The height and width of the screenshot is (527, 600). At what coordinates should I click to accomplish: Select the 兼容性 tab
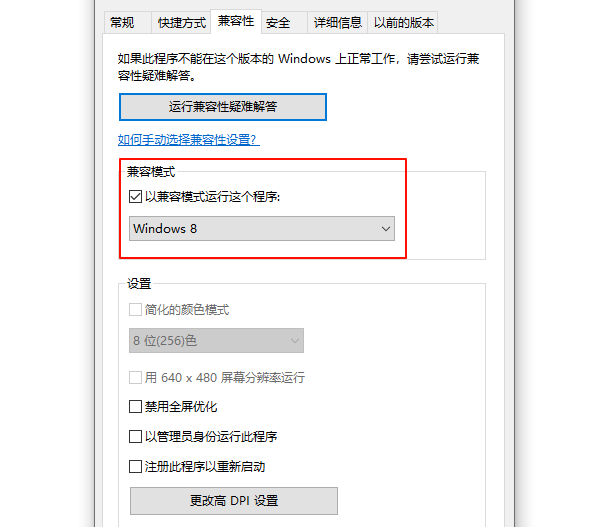point(235,21)
